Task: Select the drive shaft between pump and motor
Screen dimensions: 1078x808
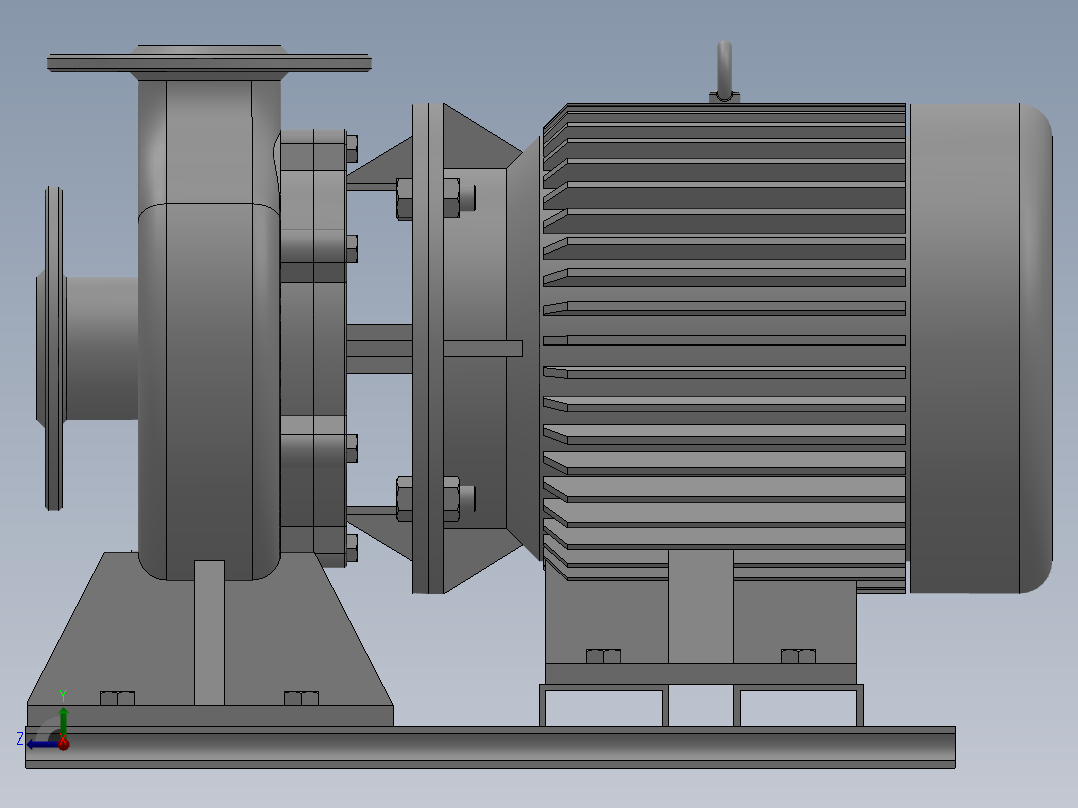Action: click(379, 349)
